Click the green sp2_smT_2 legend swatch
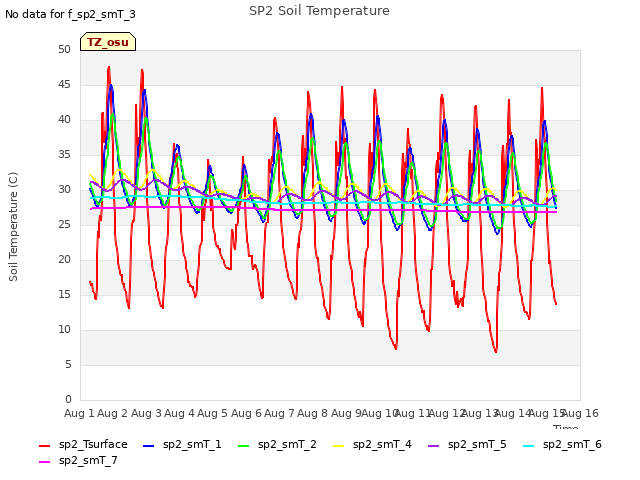640x480 pixels. pyautogui.click(x=243, y=446)
